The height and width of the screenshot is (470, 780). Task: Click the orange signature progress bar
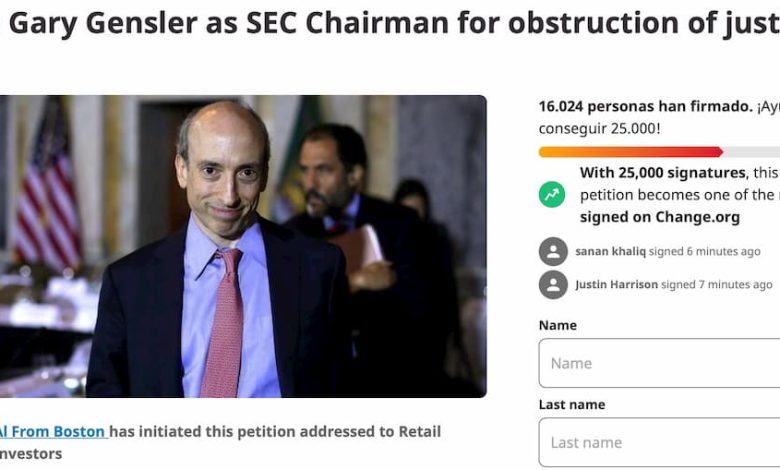pyautogui.click(x=630, y=152)
